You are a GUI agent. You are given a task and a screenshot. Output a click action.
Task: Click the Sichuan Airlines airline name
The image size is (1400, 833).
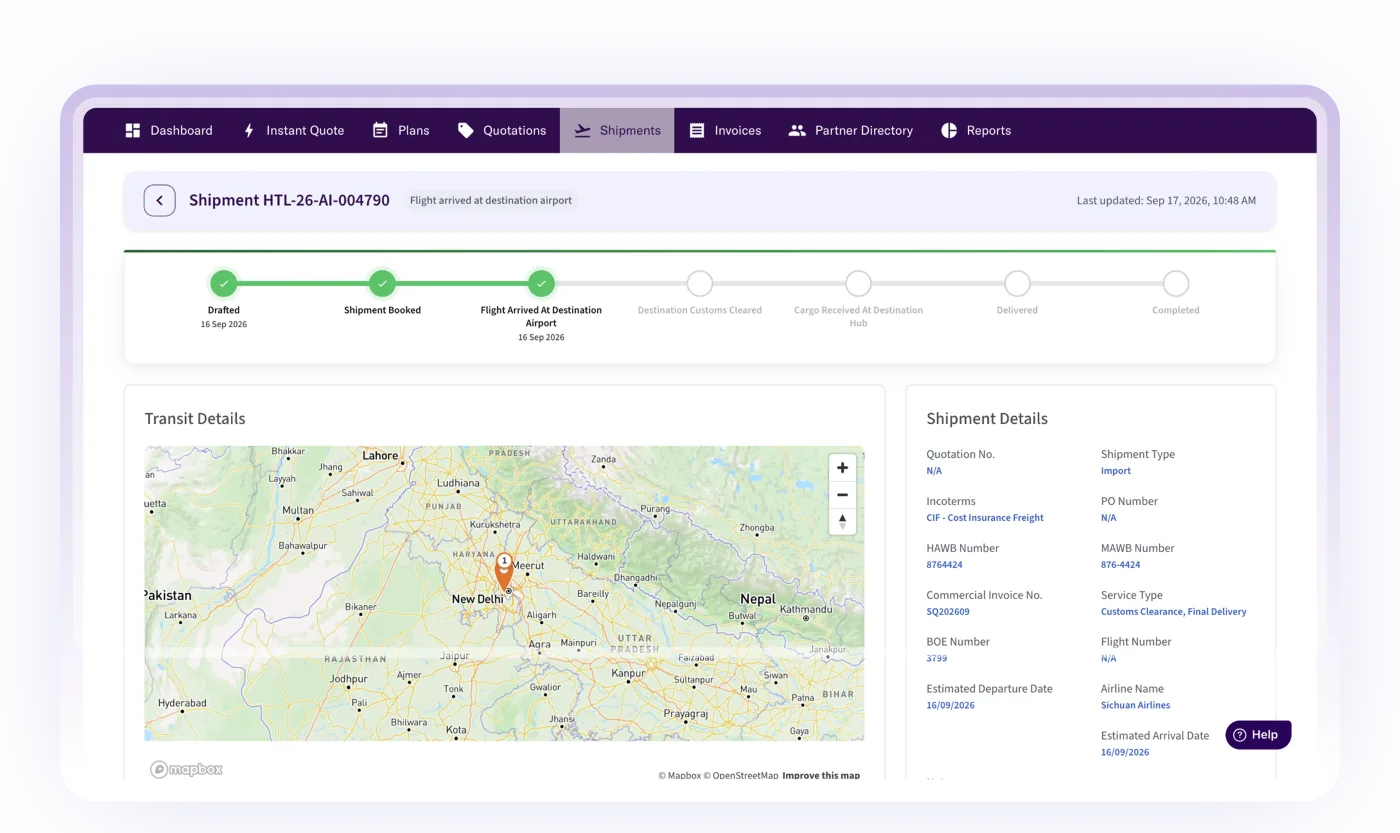1135,706
